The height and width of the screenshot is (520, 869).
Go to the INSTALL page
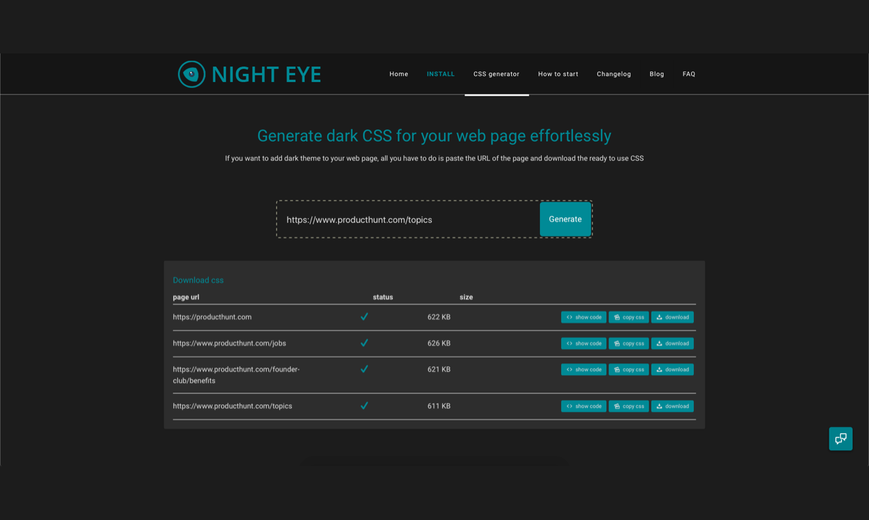[x=440, y=74]
